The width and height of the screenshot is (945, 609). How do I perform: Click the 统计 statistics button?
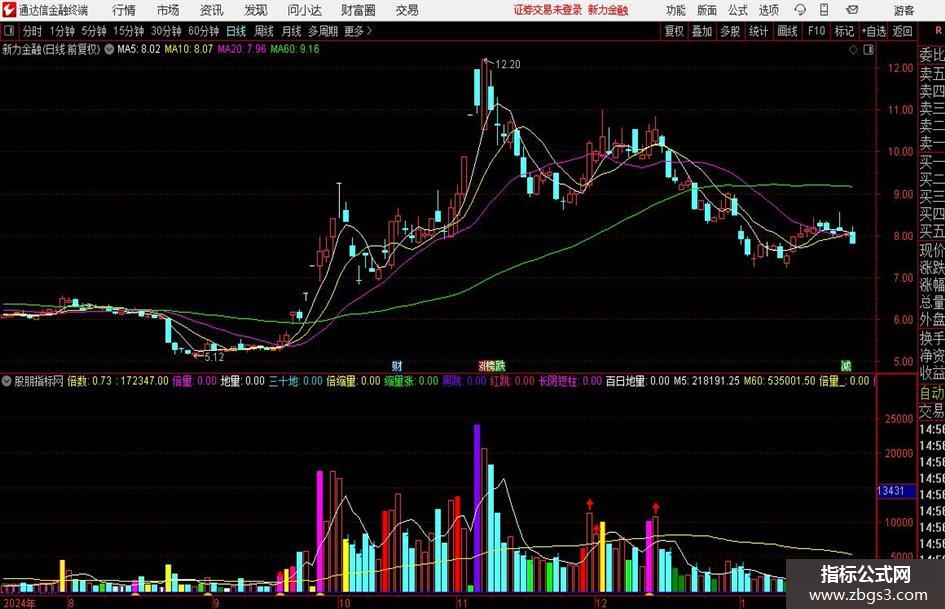[x=758, y=31]
